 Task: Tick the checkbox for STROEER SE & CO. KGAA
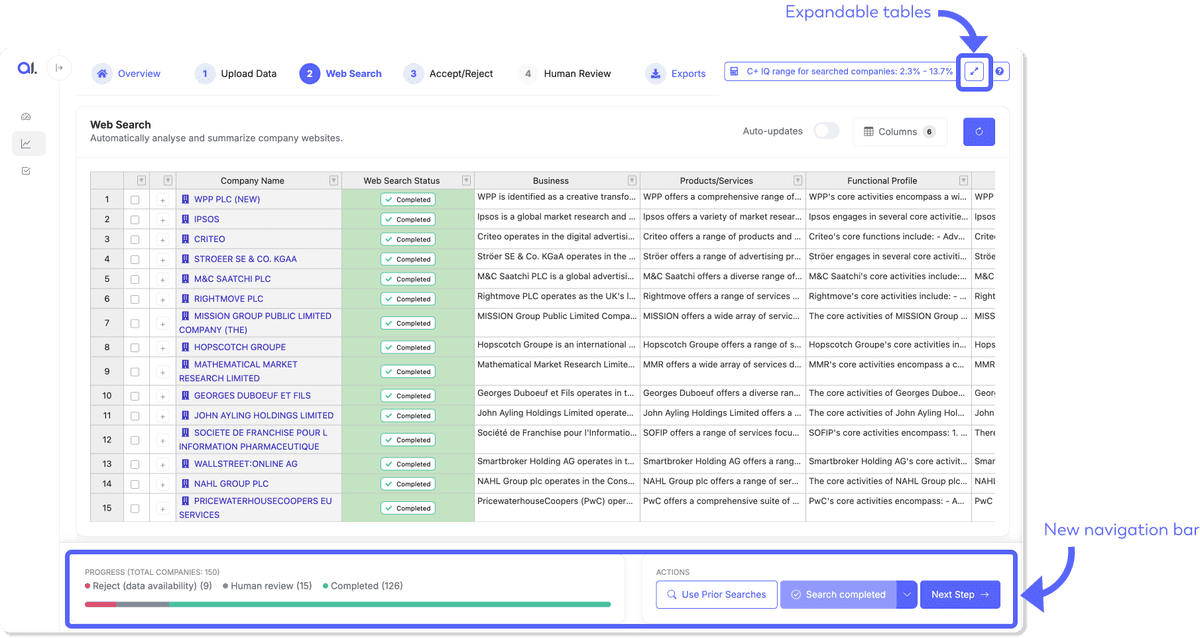click(x=135, y=260)
